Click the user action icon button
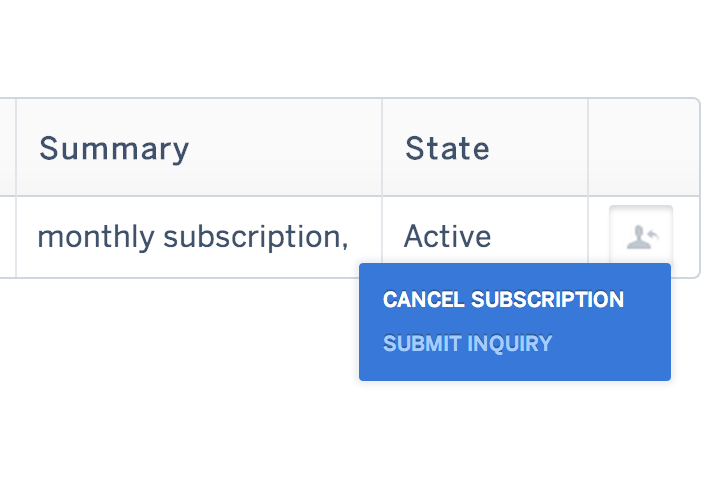 640,236
